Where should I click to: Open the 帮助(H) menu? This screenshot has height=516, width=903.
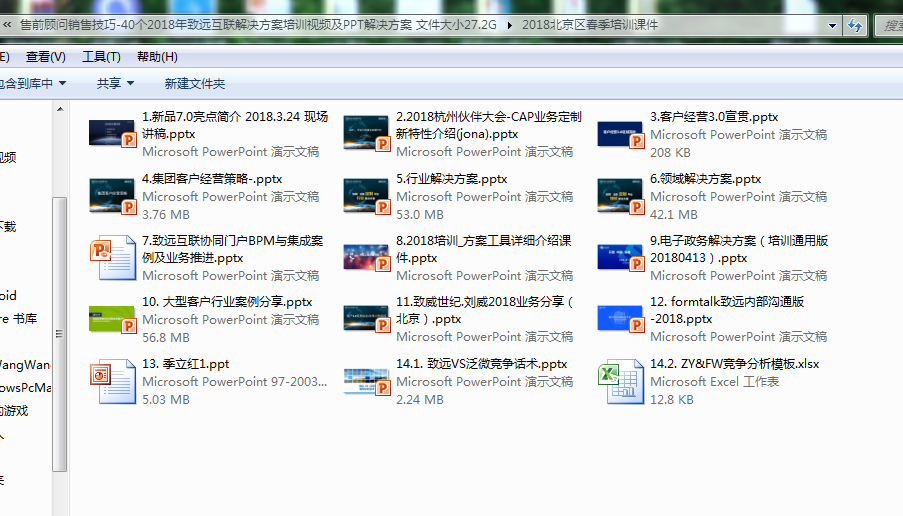point(157,57)
